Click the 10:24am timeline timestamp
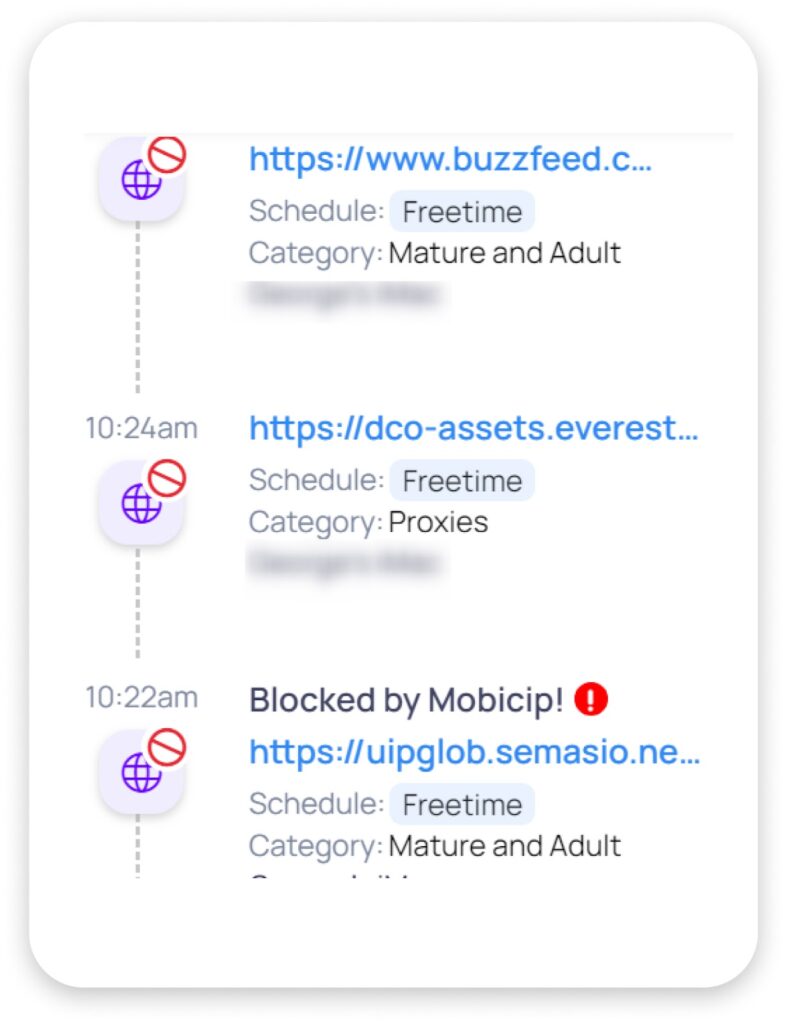 [x=141, y=428]
